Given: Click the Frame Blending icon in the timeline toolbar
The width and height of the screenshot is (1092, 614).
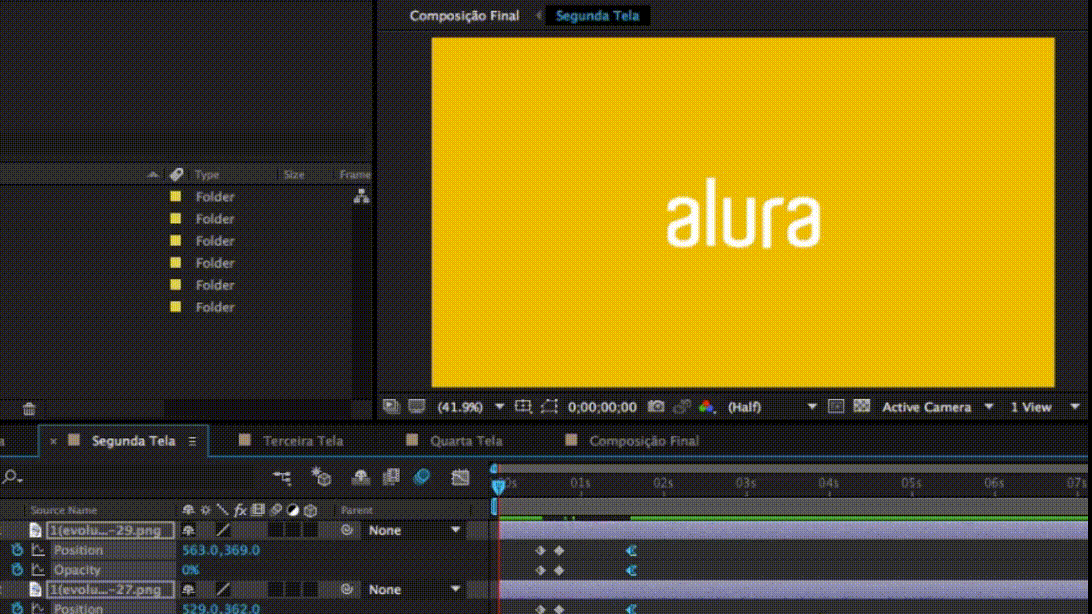Looking at the screenshot, I should tap(391, 478).
